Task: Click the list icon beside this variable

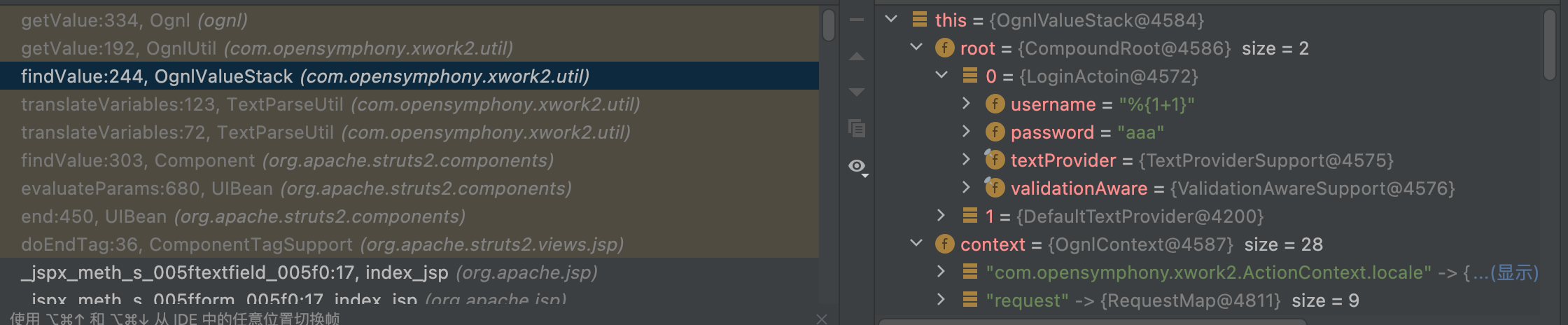Action: (920, 20)
